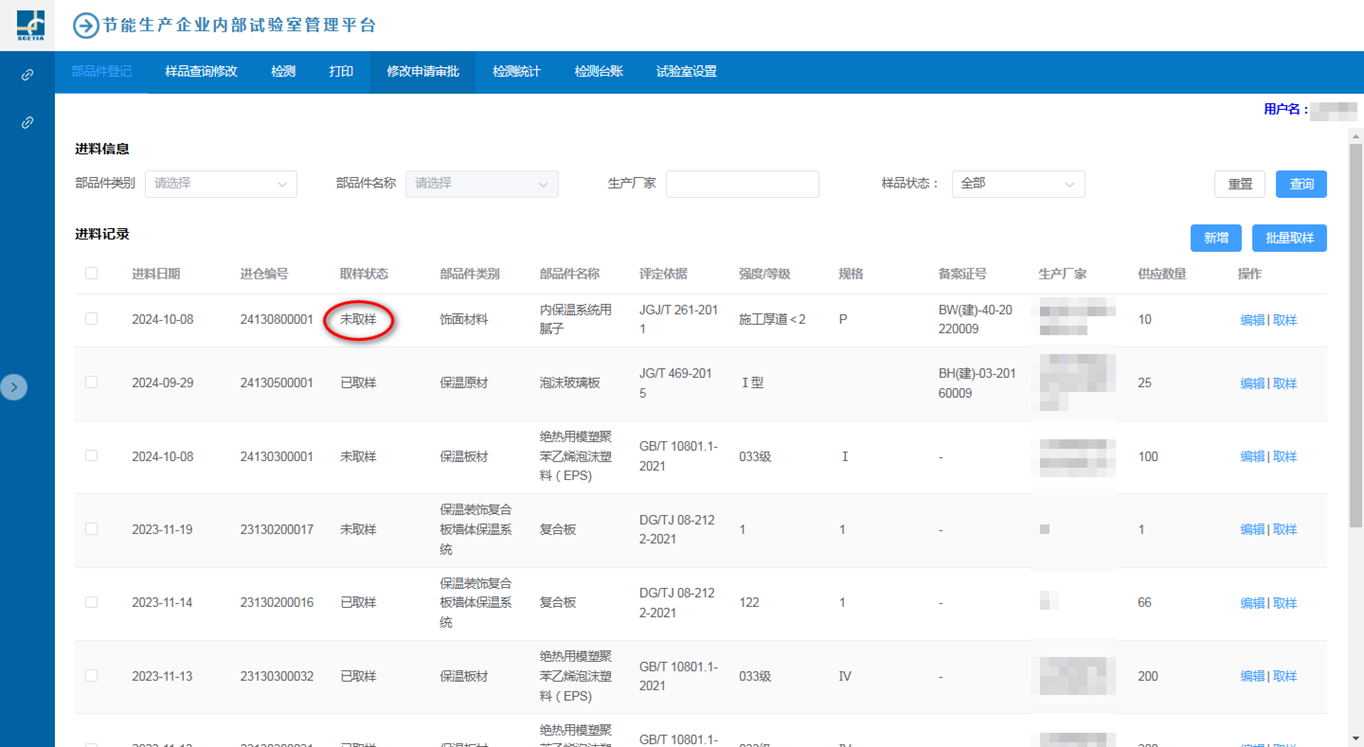Toggle the select-all checkbox in table header
This screenshot has height=747, width=1364.
click(x=91, y=273)
